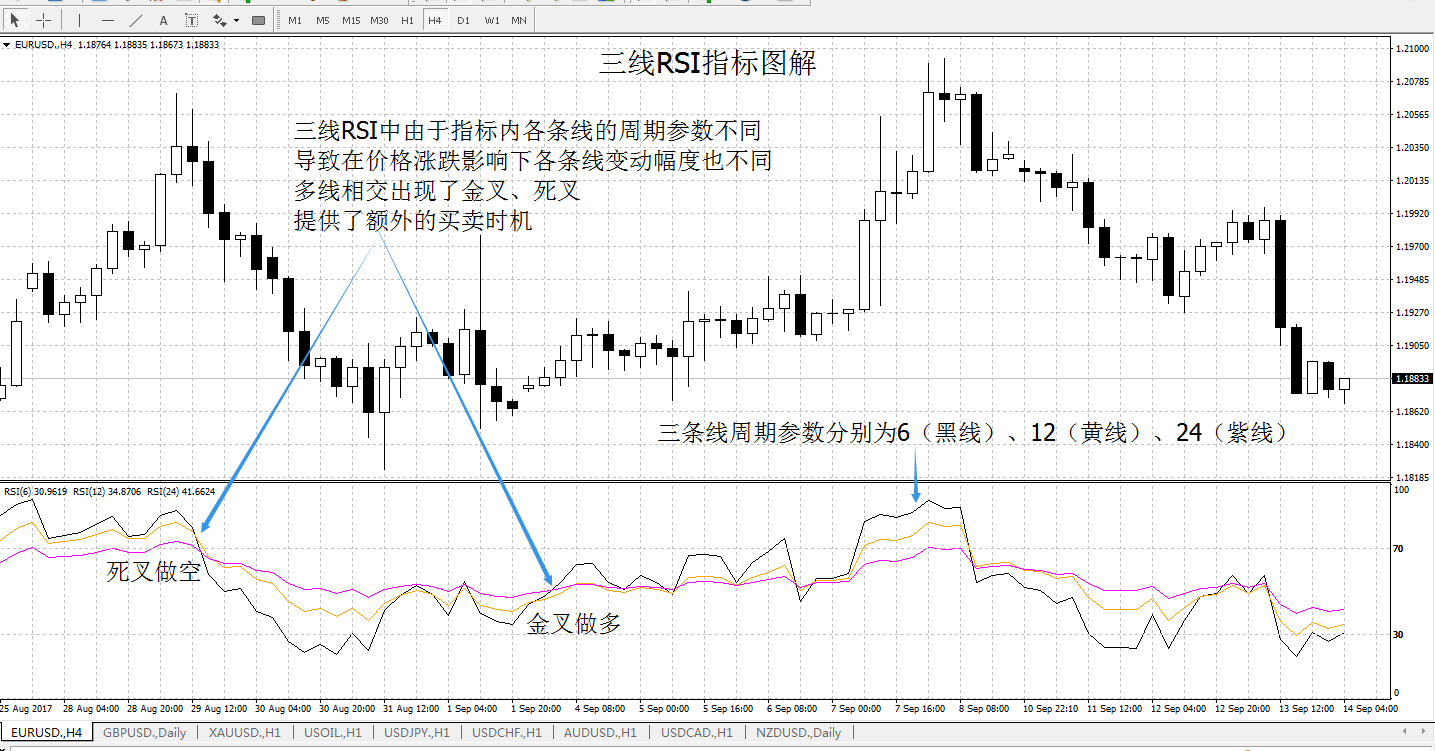1435x751 pixels.
Task: Click the RSI level 70 axis label
Action: (x=1400, y=549)
